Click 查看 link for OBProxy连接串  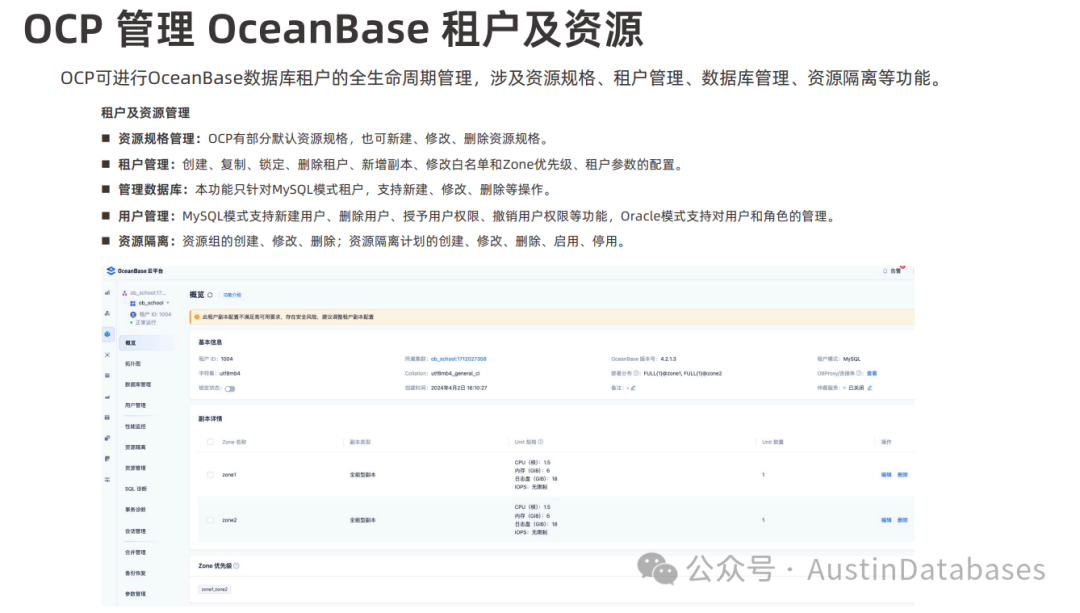(x=872, y=373)
